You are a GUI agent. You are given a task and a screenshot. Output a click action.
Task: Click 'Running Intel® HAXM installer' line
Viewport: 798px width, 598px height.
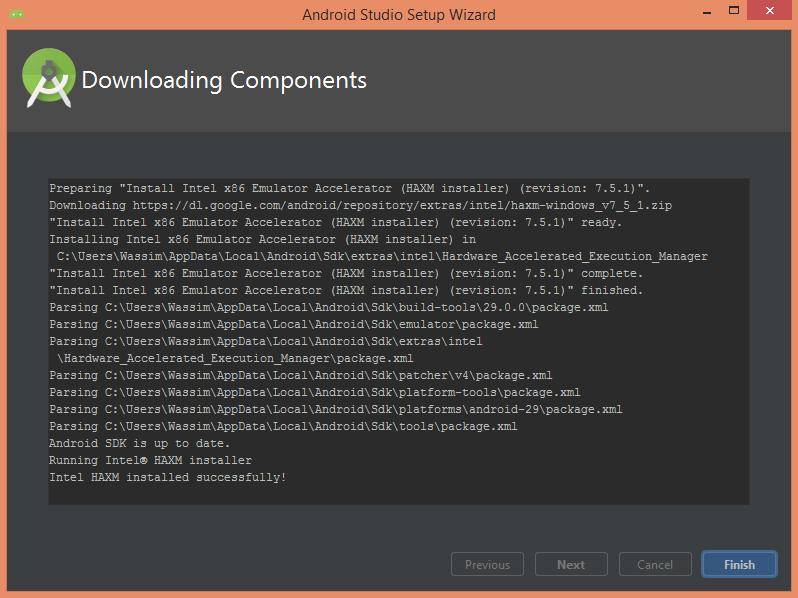(150, 460)
